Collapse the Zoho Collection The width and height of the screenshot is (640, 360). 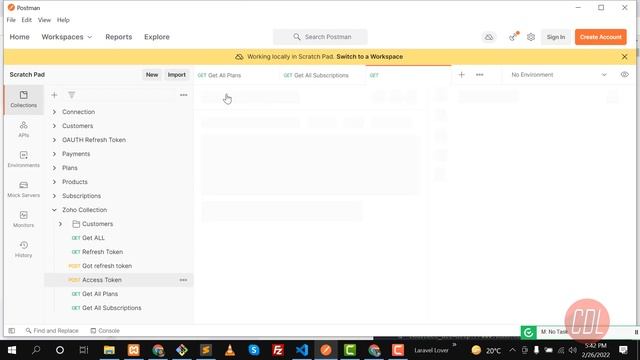pyautogui.click(x=54, y=210)
